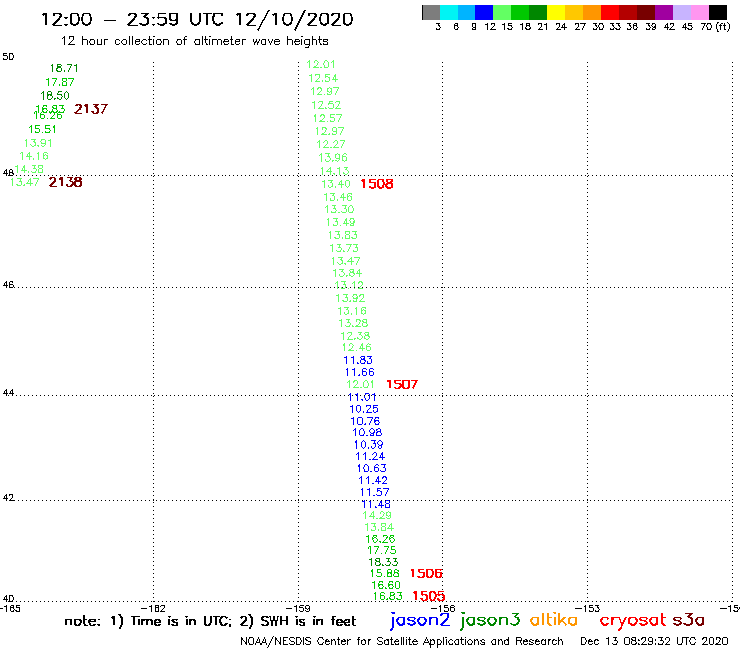740x650 pixels.
Task: Select the wave height value 13.28
Action: pyautogui.click(x=353, y=323)
